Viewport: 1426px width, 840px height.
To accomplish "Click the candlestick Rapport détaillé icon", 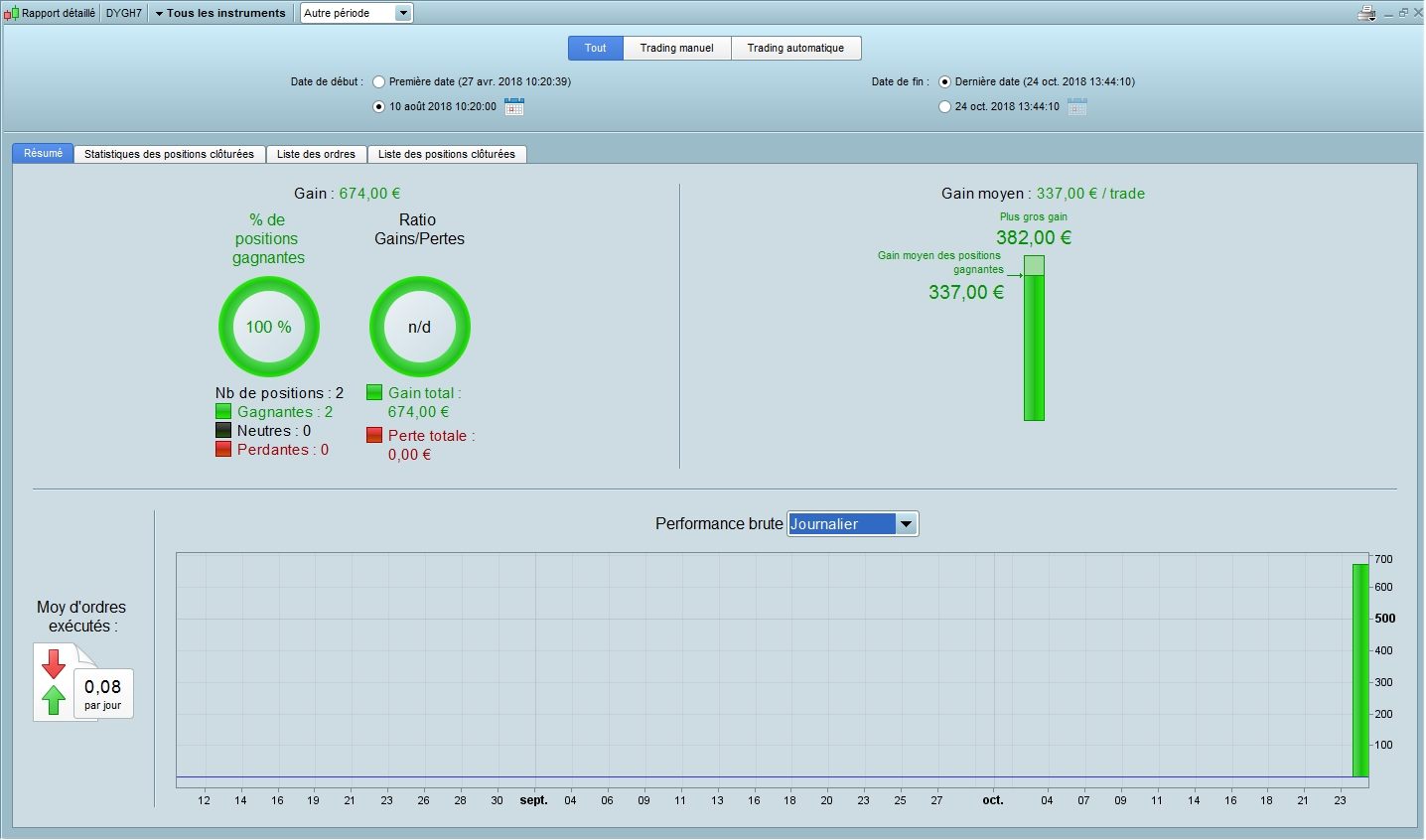I will click(x=12, y=14).
